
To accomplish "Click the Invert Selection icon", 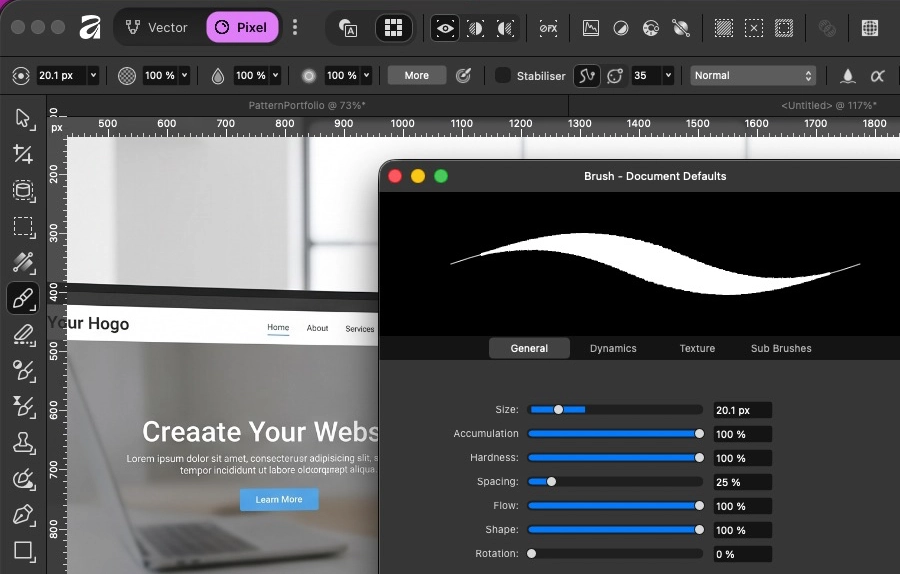I will pyautogui.click(x=783, y=28).
